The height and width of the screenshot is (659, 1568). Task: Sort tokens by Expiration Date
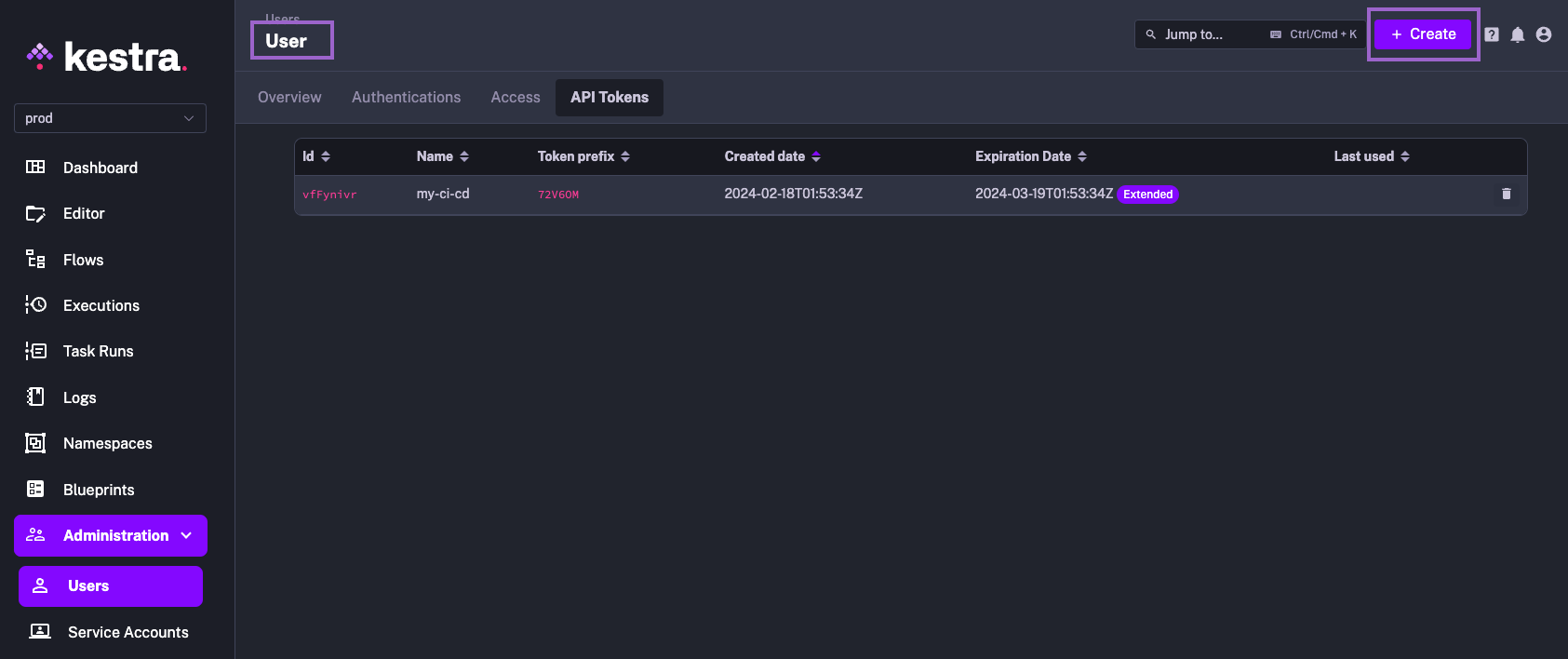tap(1030, 156)
